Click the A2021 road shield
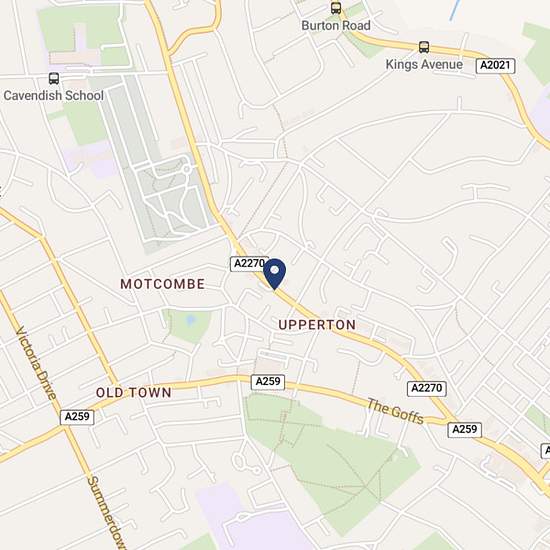Image resolution: width=550 pixels, height=550 pixels. pyautogui.click(x=495, y=66)
